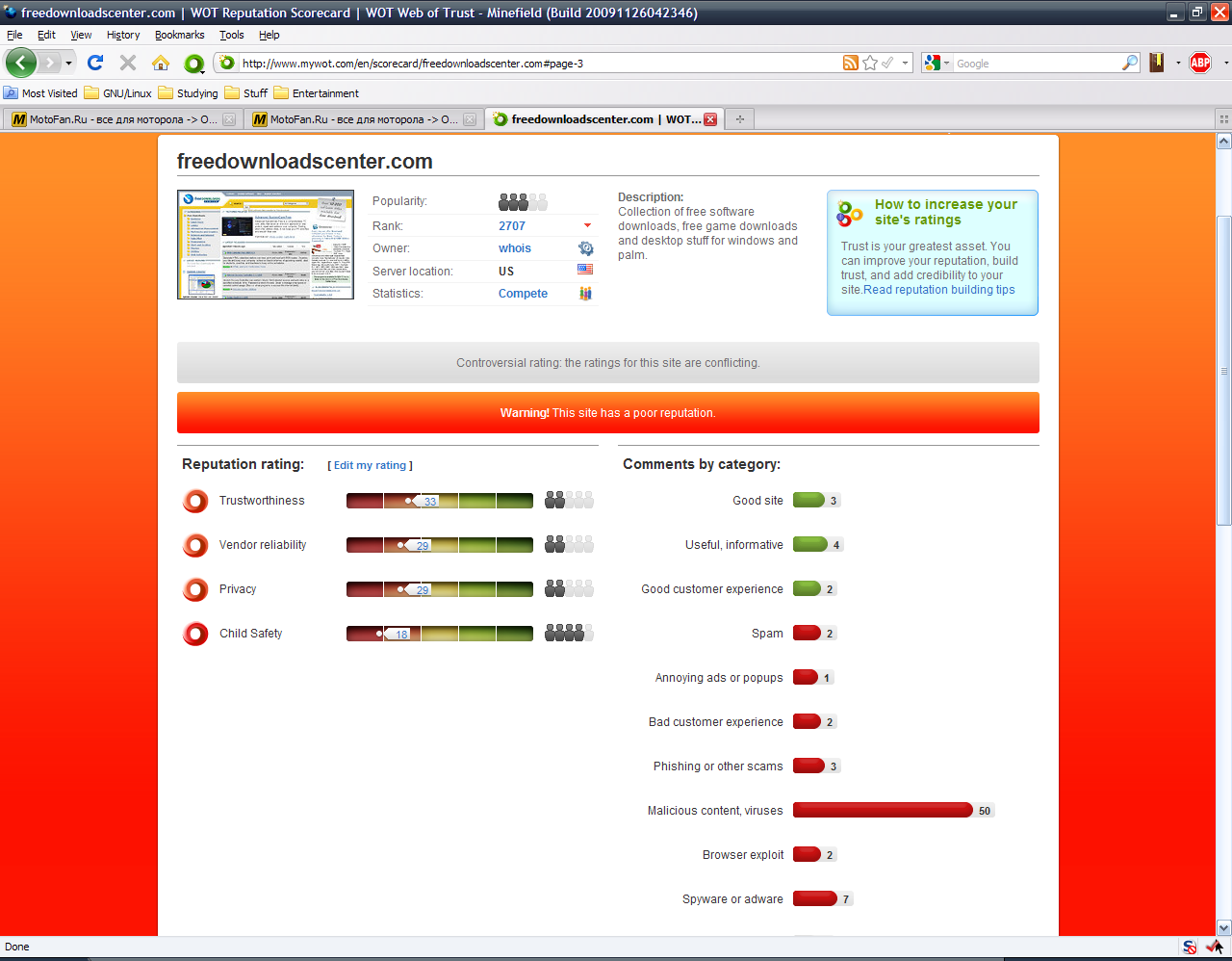1232x961 pixels.
Task: Click the Edit my rating link
Action: [x=371, y=465]
